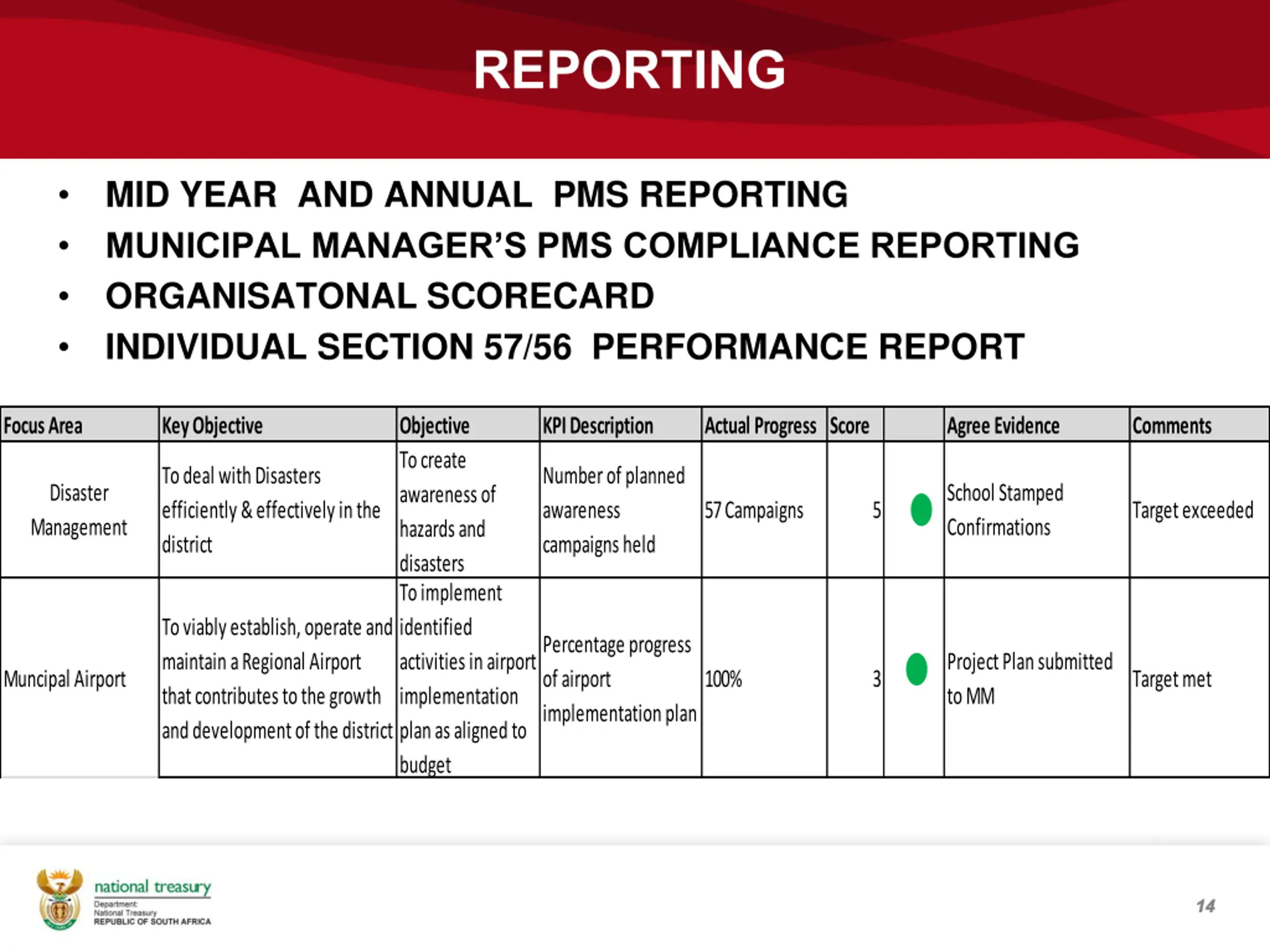Select the 'INDIVIDUAL SECTION 57/56 PERFORMANCE REPORT' bullet
1270x952 pixels.
(565, 347)
